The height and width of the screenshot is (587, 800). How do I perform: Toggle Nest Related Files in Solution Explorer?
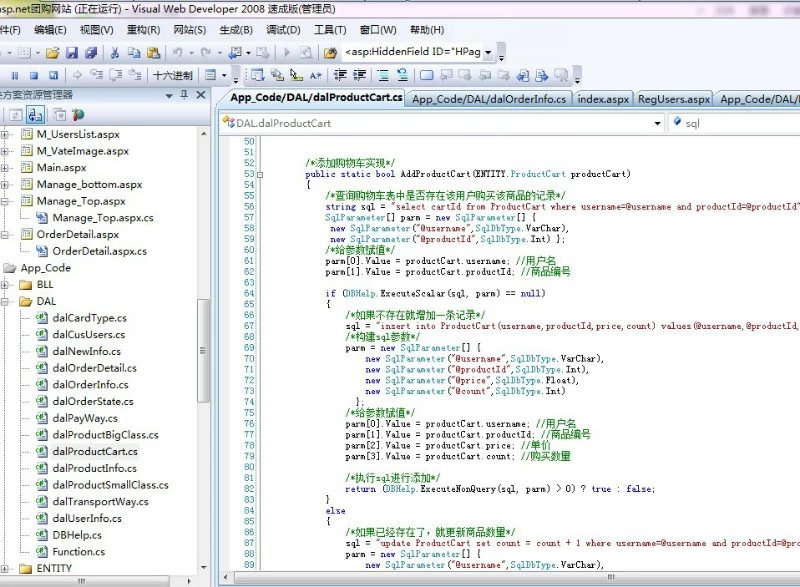click(x=35, y=115)
